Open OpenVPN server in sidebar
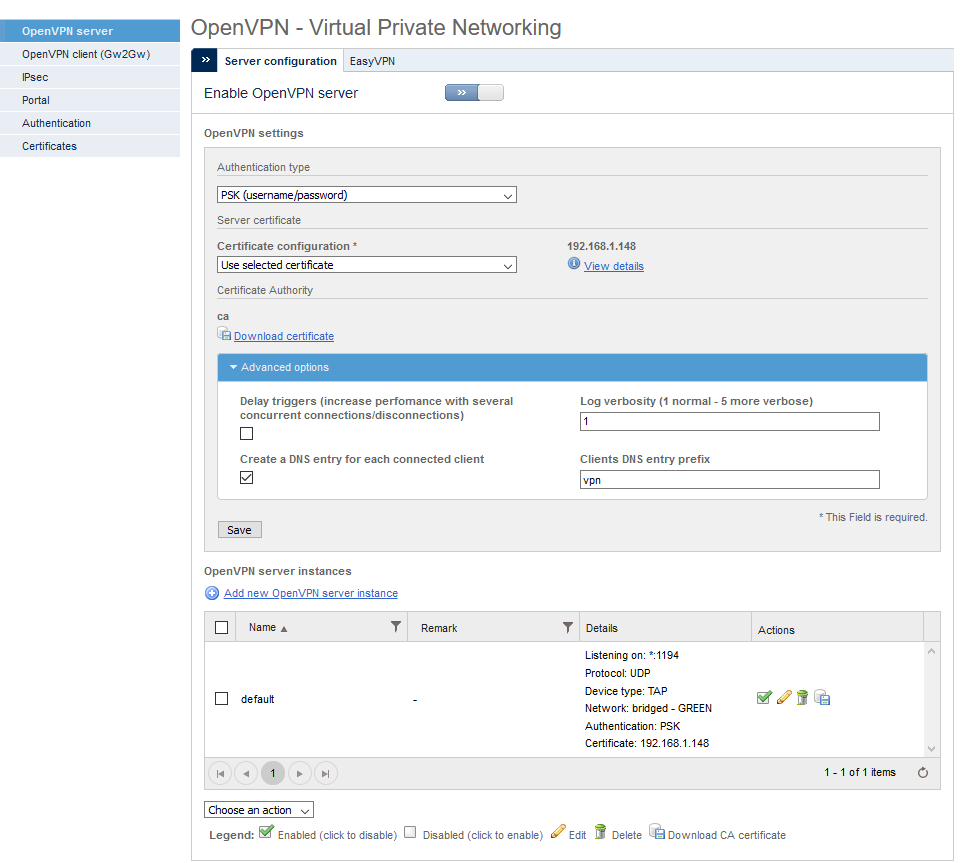 [90, 31]
